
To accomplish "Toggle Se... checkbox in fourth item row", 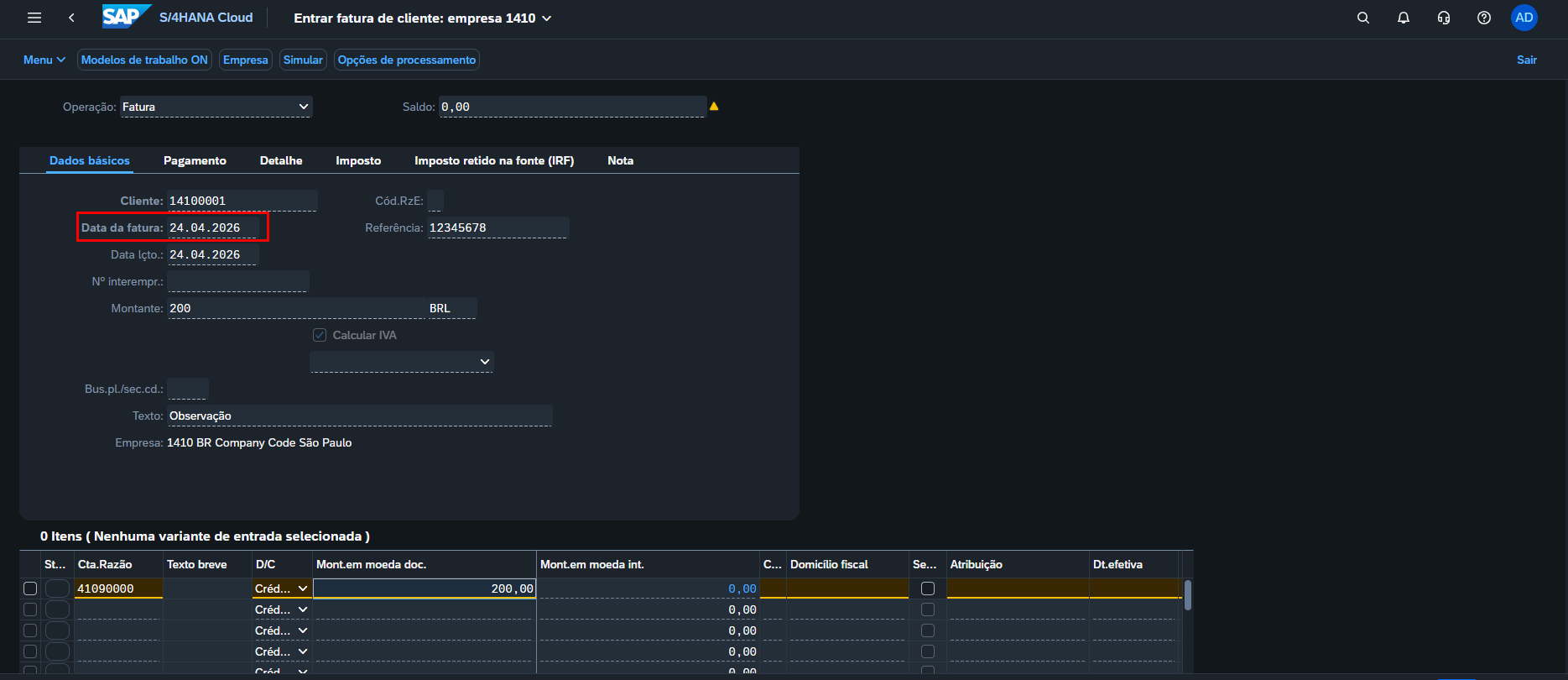I will [928, 651].
